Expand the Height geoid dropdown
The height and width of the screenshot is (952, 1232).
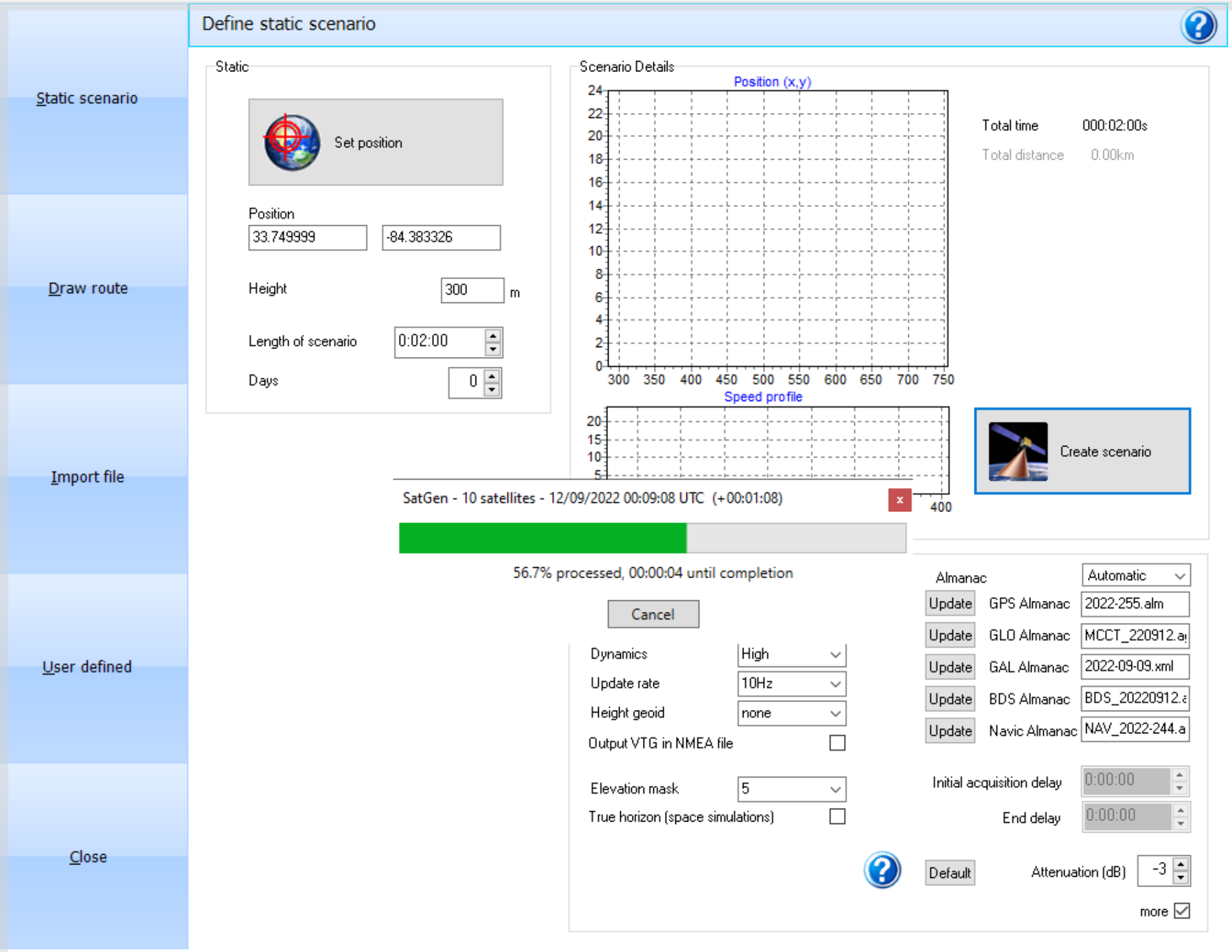[836, 714]
